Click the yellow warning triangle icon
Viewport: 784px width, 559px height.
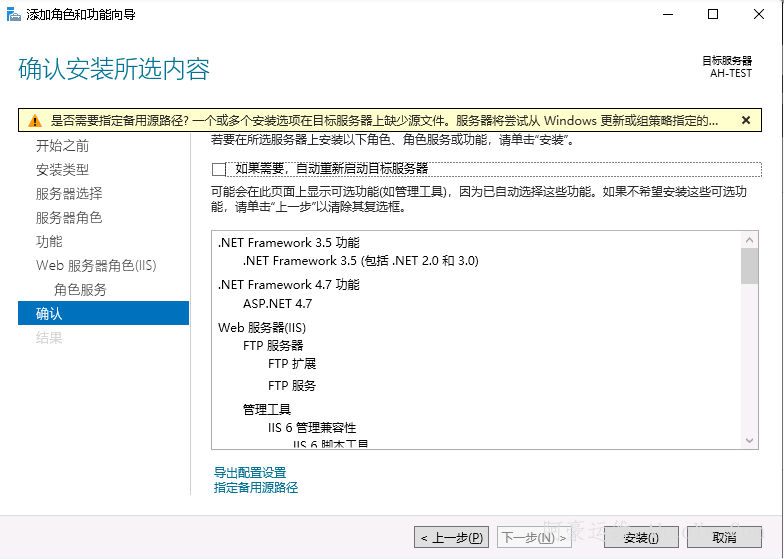point(35,121)
